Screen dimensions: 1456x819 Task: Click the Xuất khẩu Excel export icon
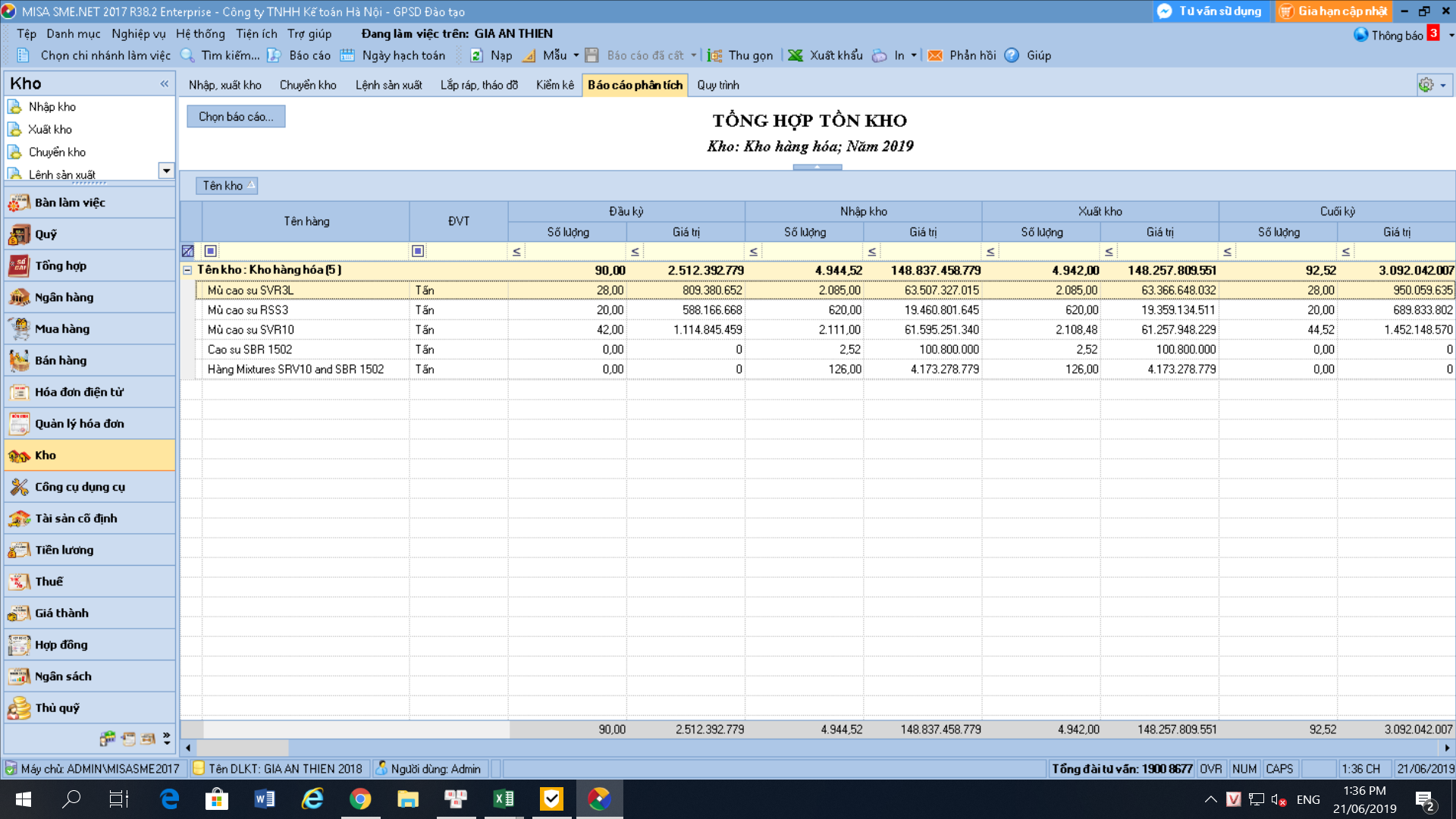(x=795, y=55)
